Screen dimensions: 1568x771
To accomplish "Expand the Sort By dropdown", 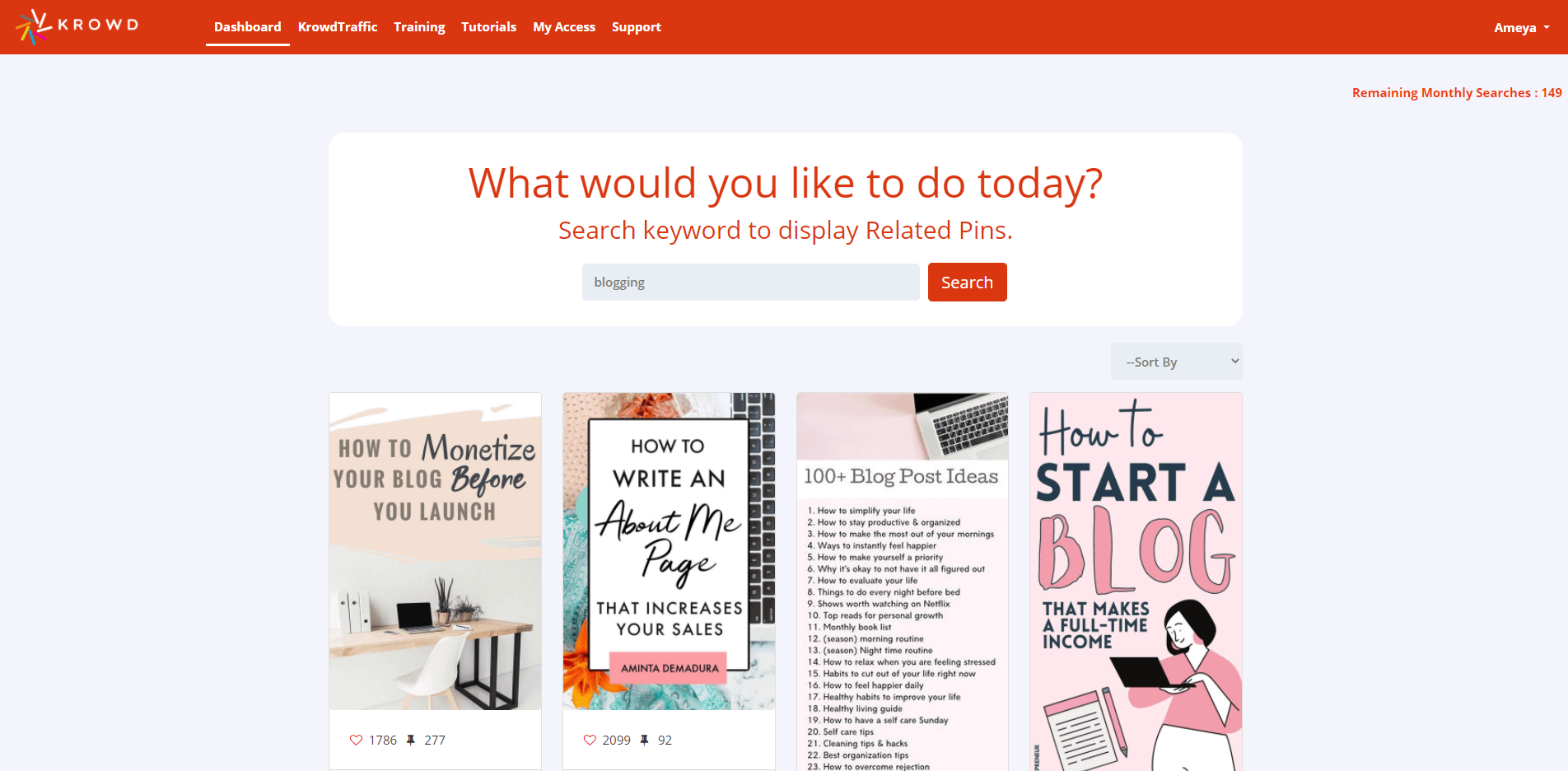I will [1176, 362].
